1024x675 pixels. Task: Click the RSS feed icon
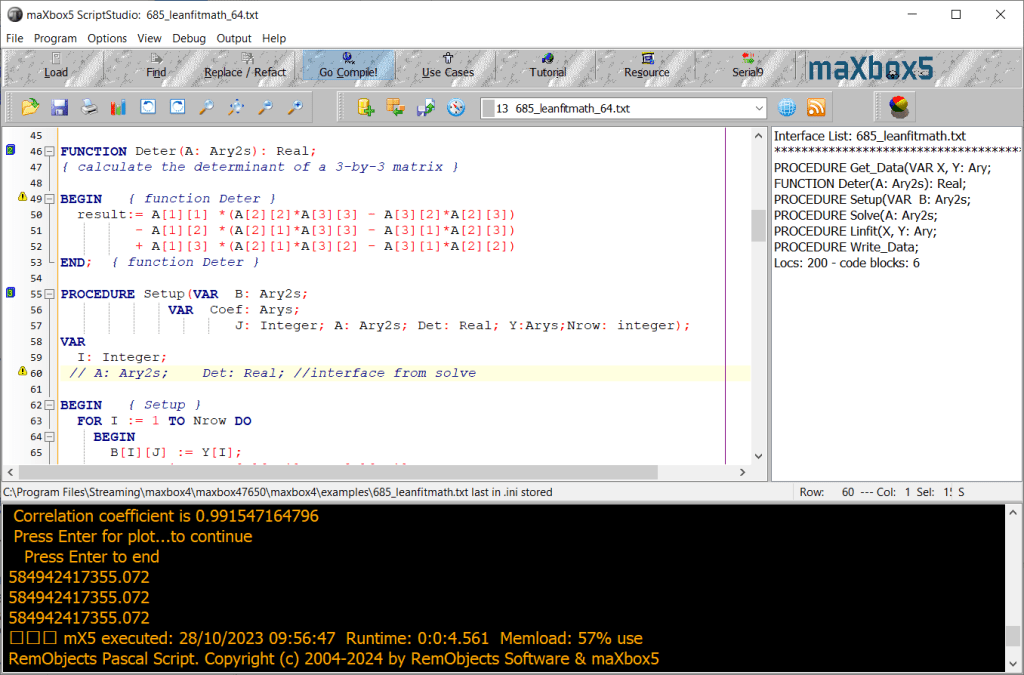[816, 107]
